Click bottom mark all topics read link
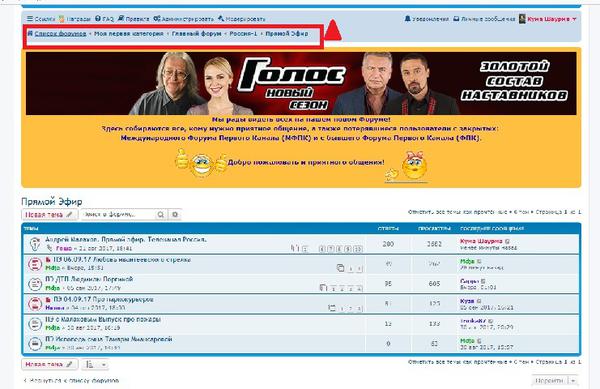Image resolution: width=600 pixels, height=389 pixels. 459,362
